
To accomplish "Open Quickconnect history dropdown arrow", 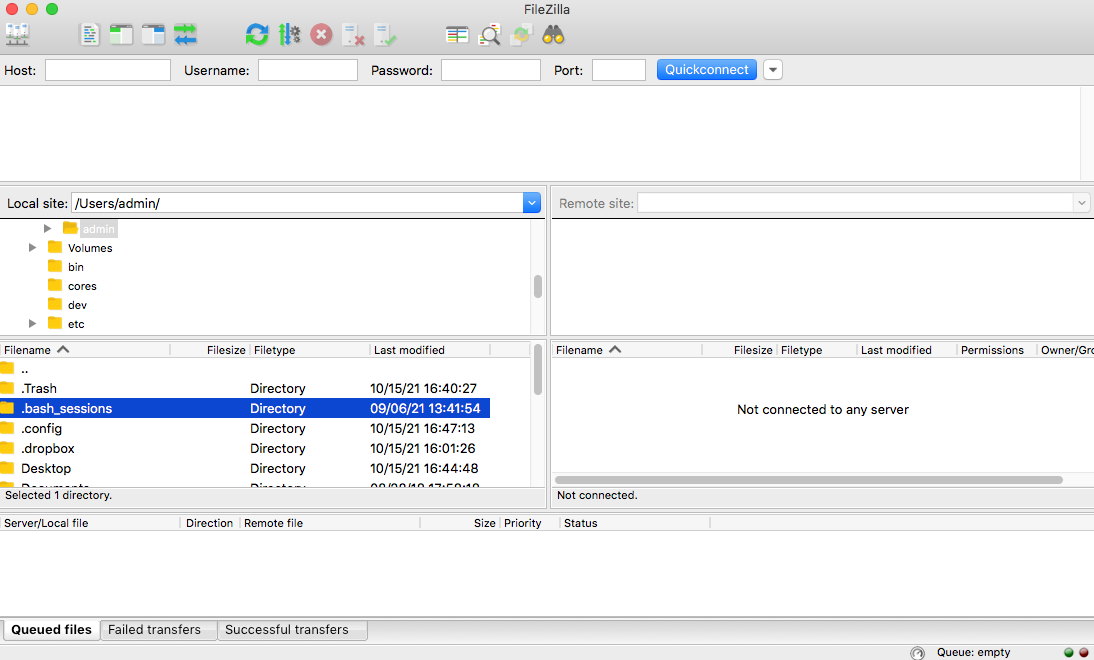I will [x=772, y=70].
